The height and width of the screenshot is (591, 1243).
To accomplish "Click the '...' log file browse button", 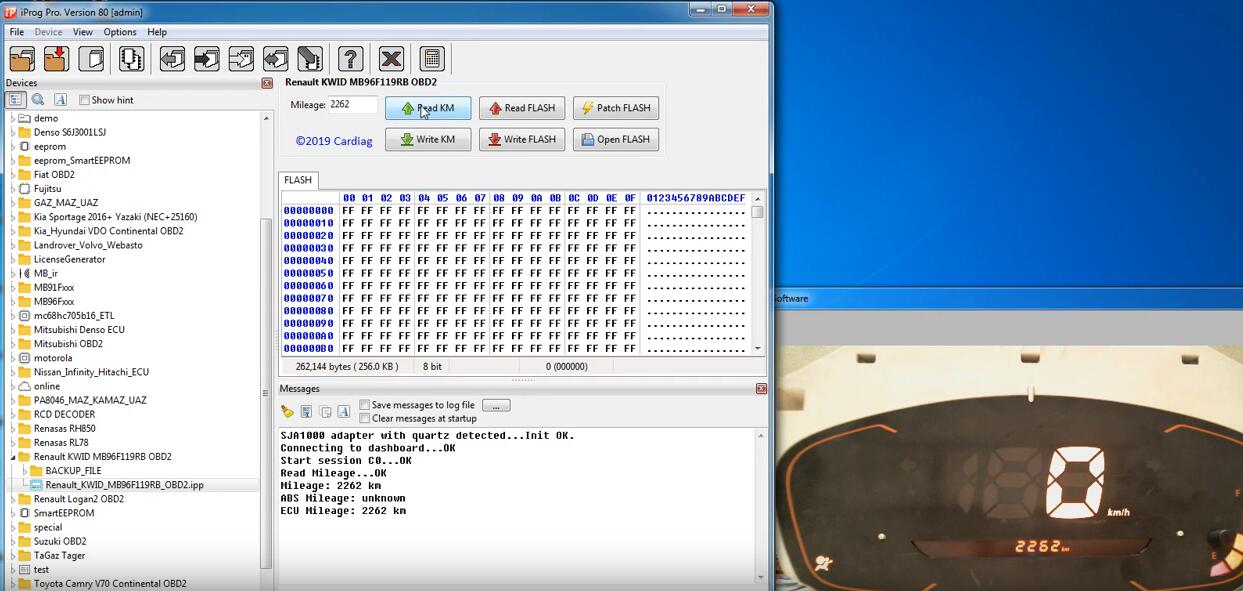I will pos(496,405).
